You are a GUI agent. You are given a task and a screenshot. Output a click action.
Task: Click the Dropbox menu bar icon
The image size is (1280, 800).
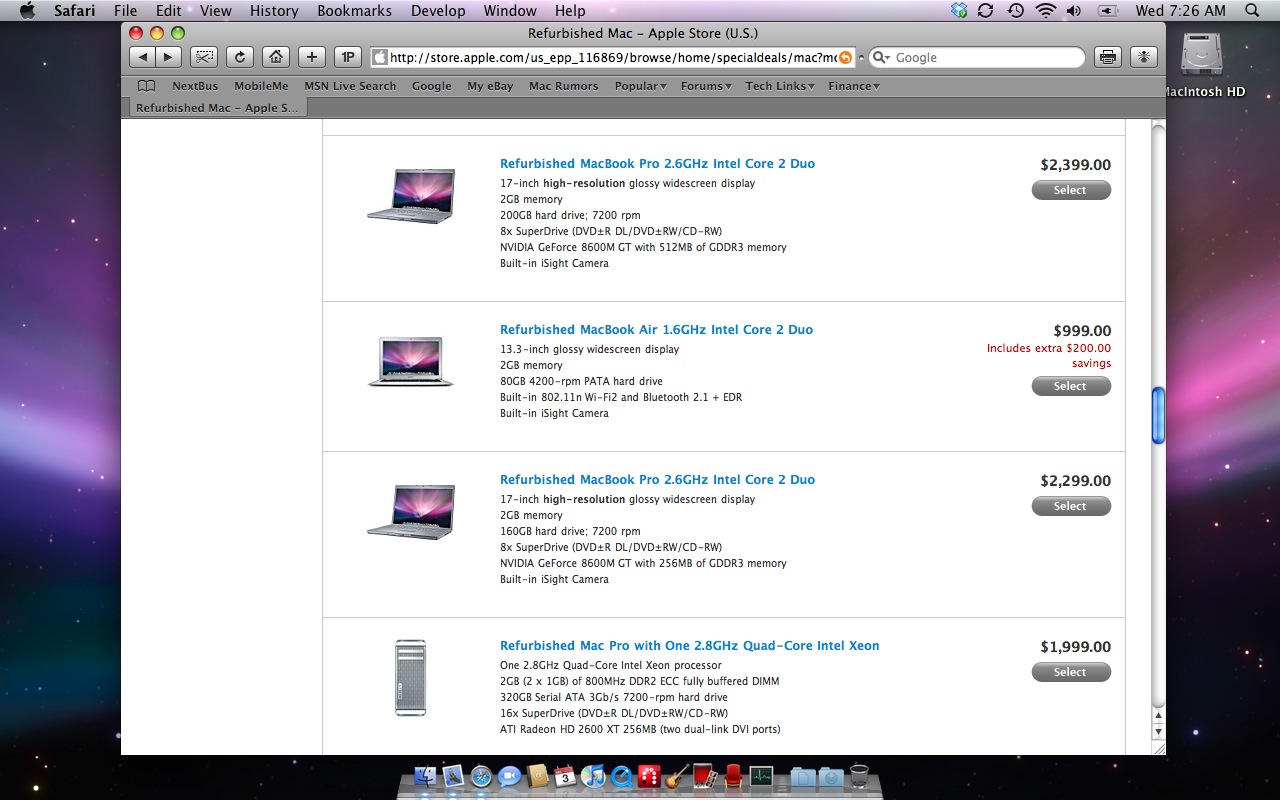coord(959,11)
